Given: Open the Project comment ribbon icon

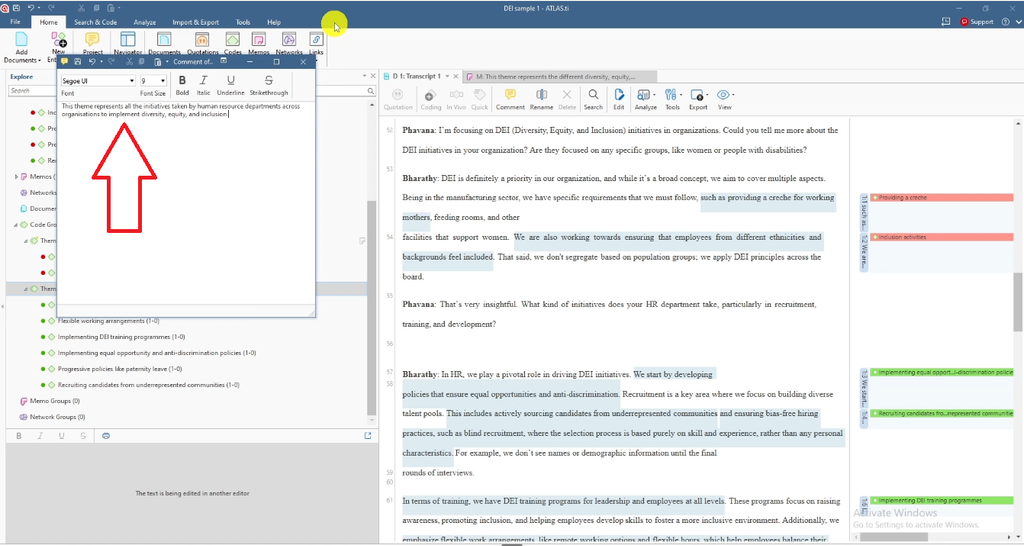Looking at the screenshot, I should 92,44.
